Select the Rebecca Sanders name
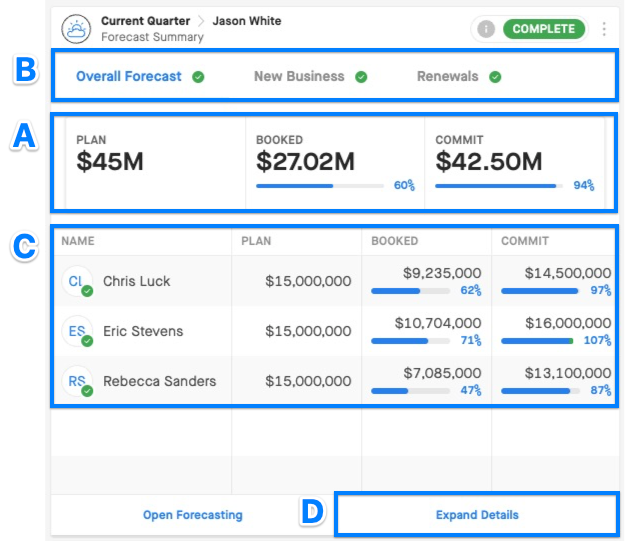 point(159,381)
